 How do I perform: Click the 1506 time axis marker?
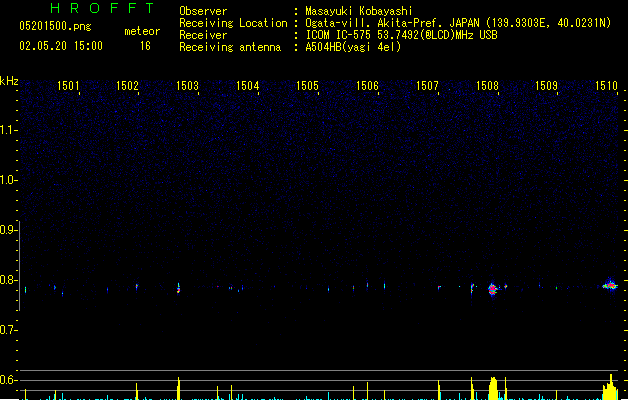(367, 86)
